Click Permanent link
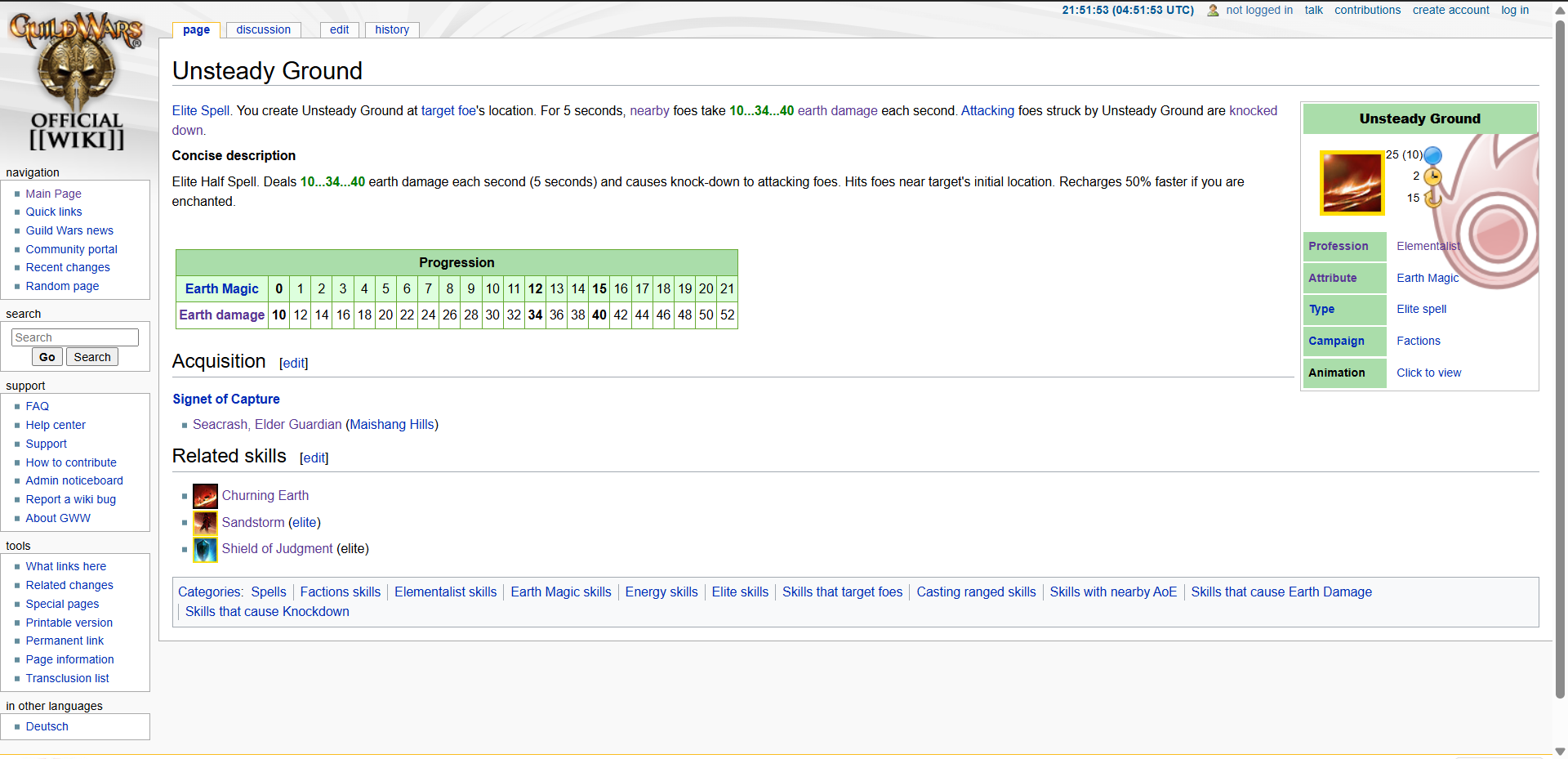The image size is (1568, 759). coord(65,641)
